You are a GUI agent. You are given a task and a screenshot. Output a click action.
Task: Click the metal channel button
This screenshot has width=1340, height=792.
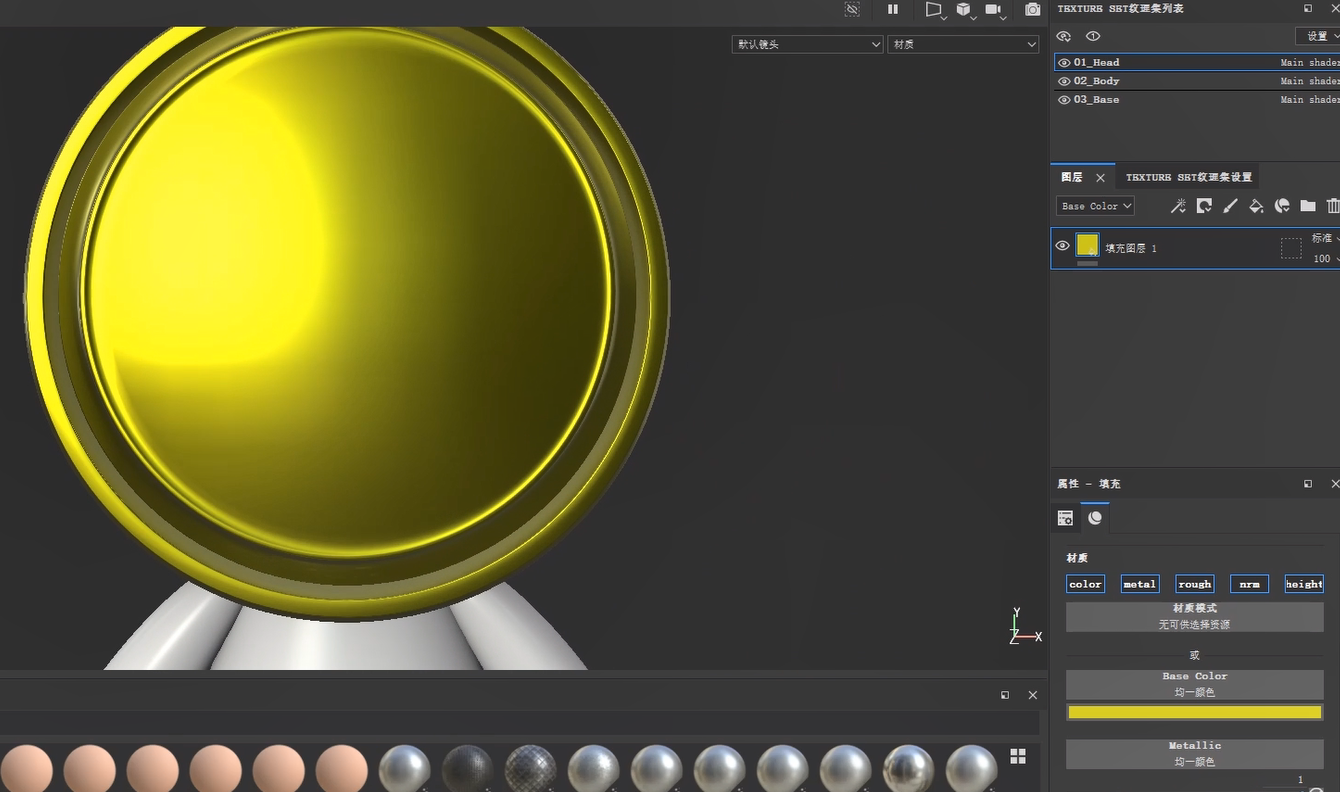click(x=1139, y=583)
